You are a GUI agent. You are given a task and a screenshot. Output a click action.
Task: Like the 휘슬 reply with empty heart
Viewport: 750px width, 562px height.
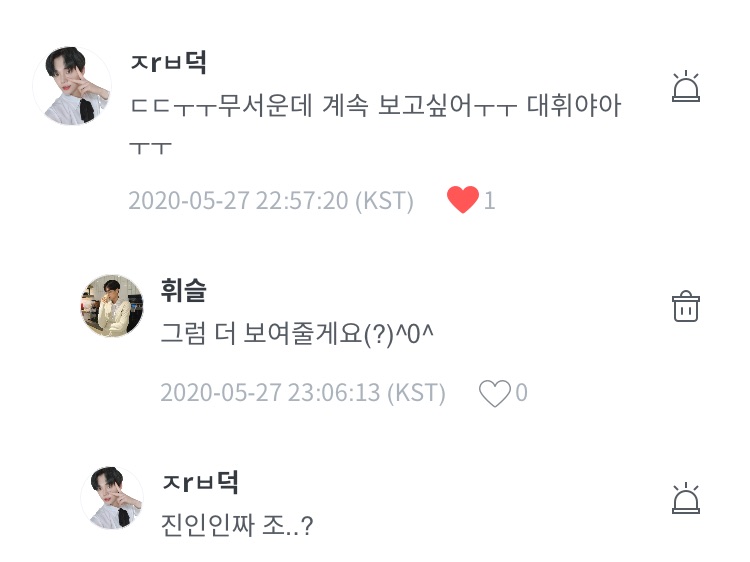494,393
